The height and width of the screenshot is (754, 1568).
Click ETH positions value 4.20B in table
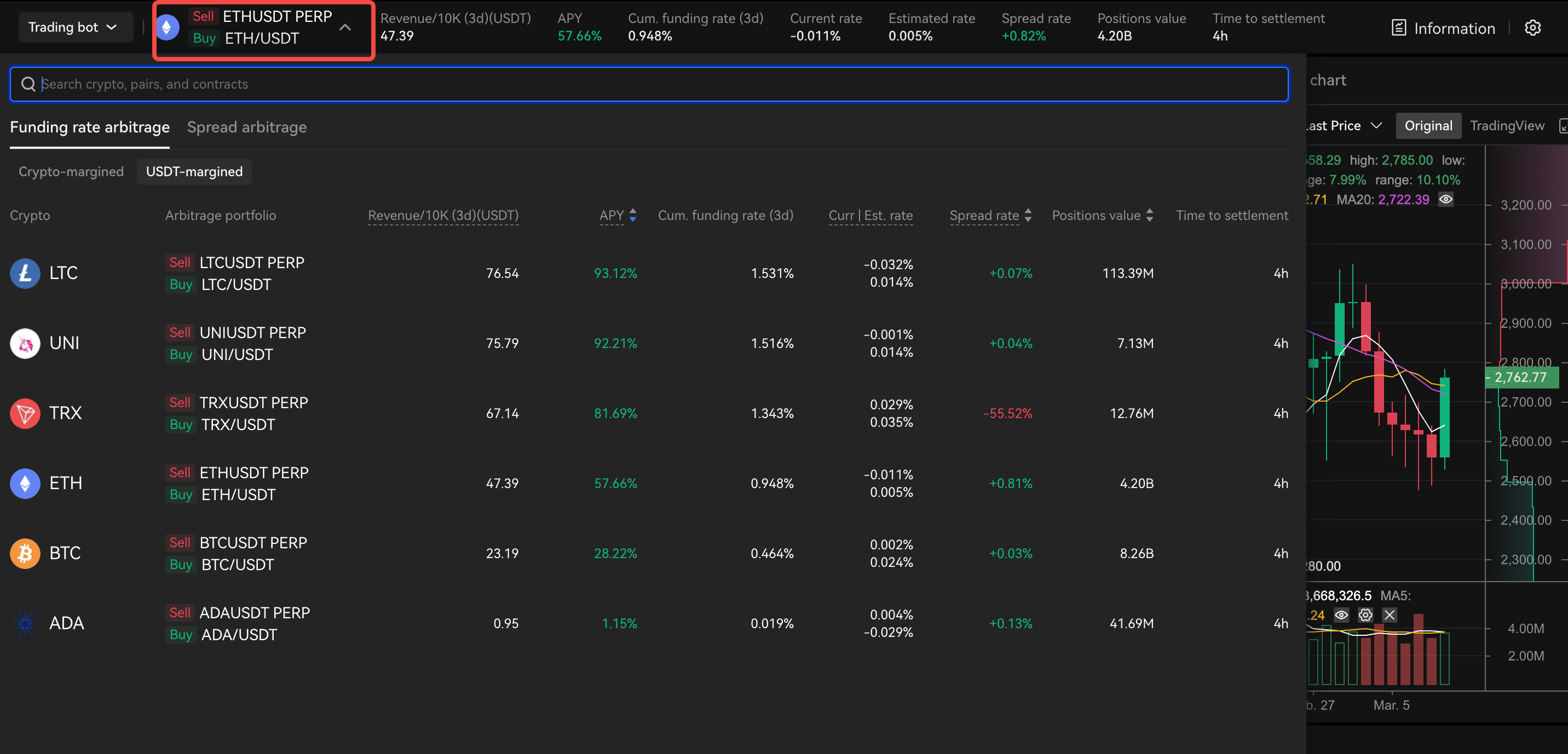[x=1137, y=483]
